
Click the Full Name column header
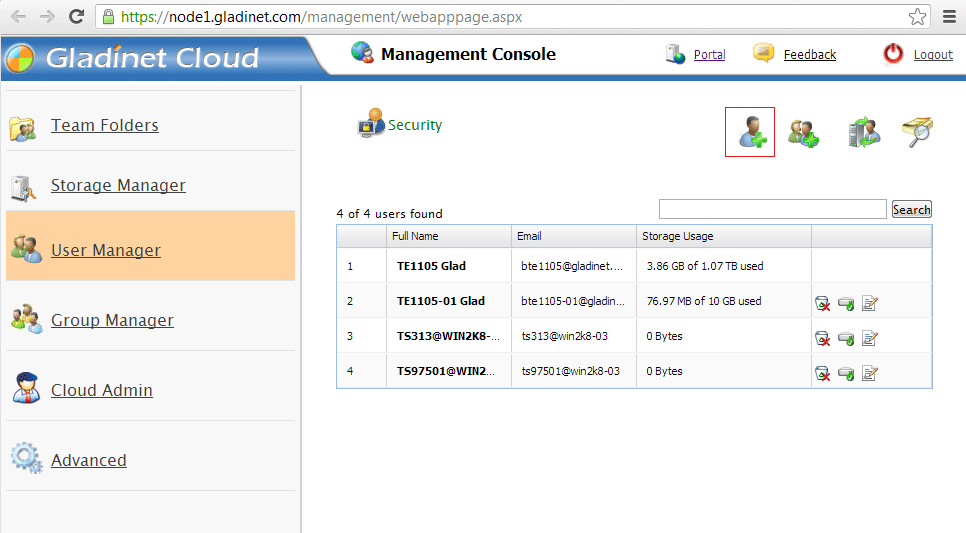448,236
